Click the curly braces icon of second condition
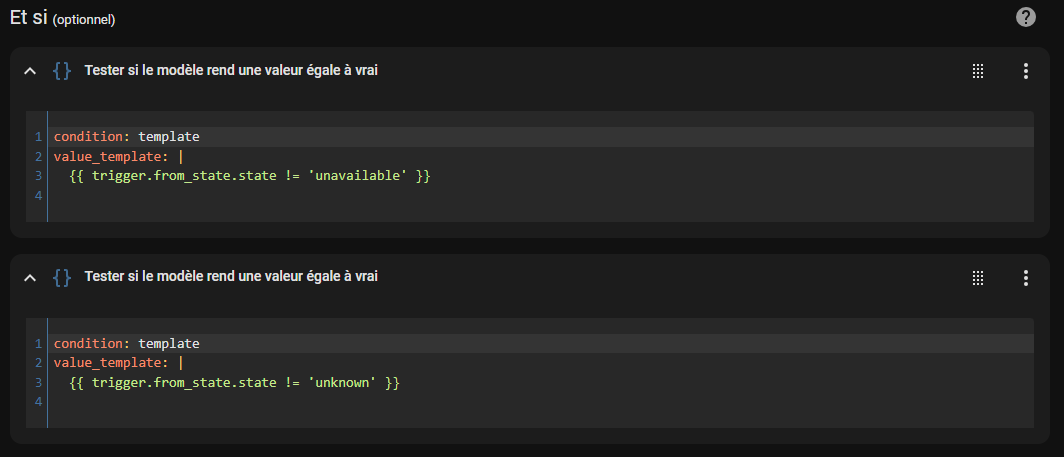Image resolution: width=1064 pixels, height=457 pixels. point(62,277)
